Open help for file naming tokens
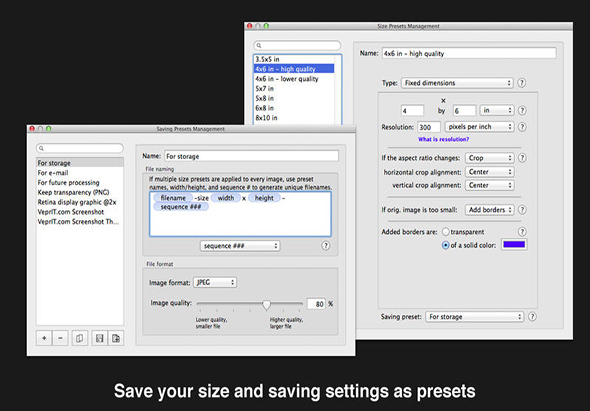Image resolution: width=590 pixels, height=411 pixels. tap(326, 246)
